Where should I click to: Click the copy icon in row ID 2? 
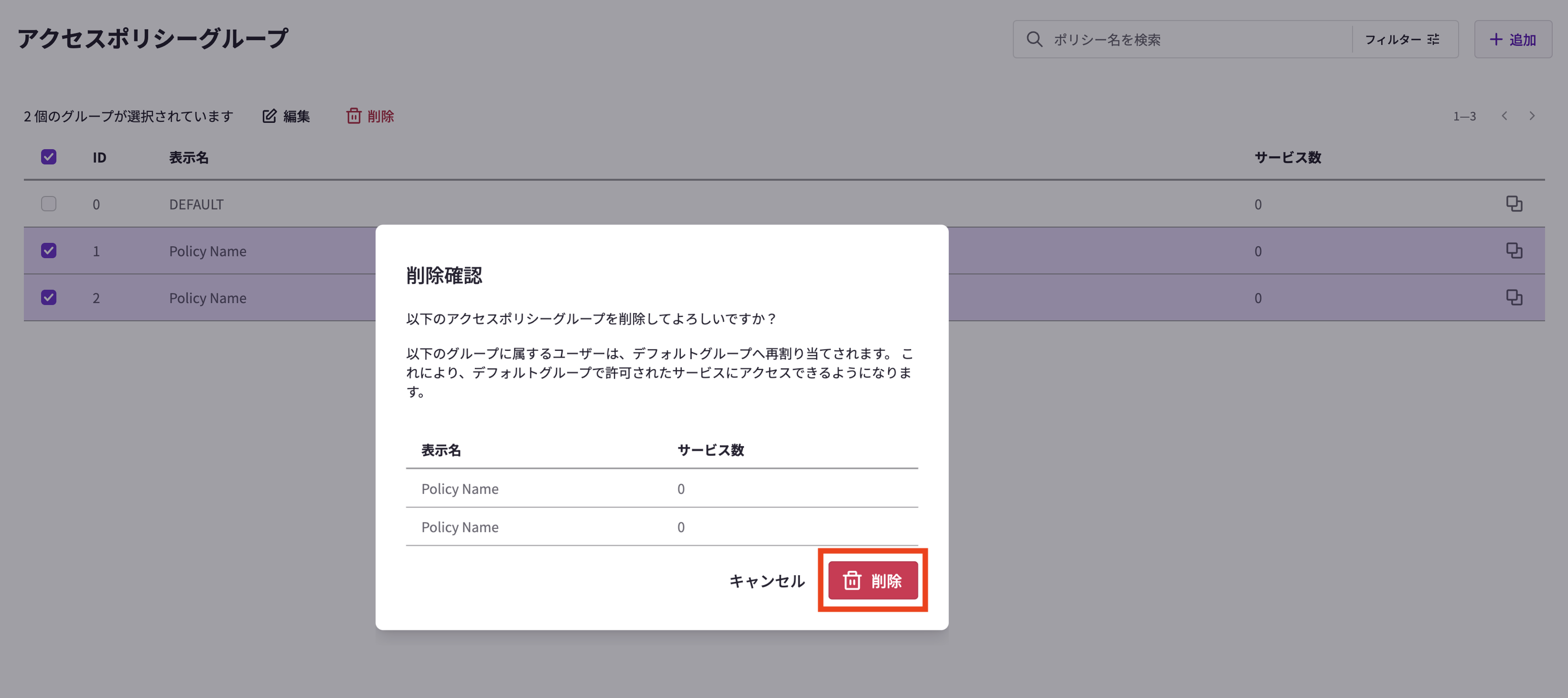click(x=1514, y=297)
